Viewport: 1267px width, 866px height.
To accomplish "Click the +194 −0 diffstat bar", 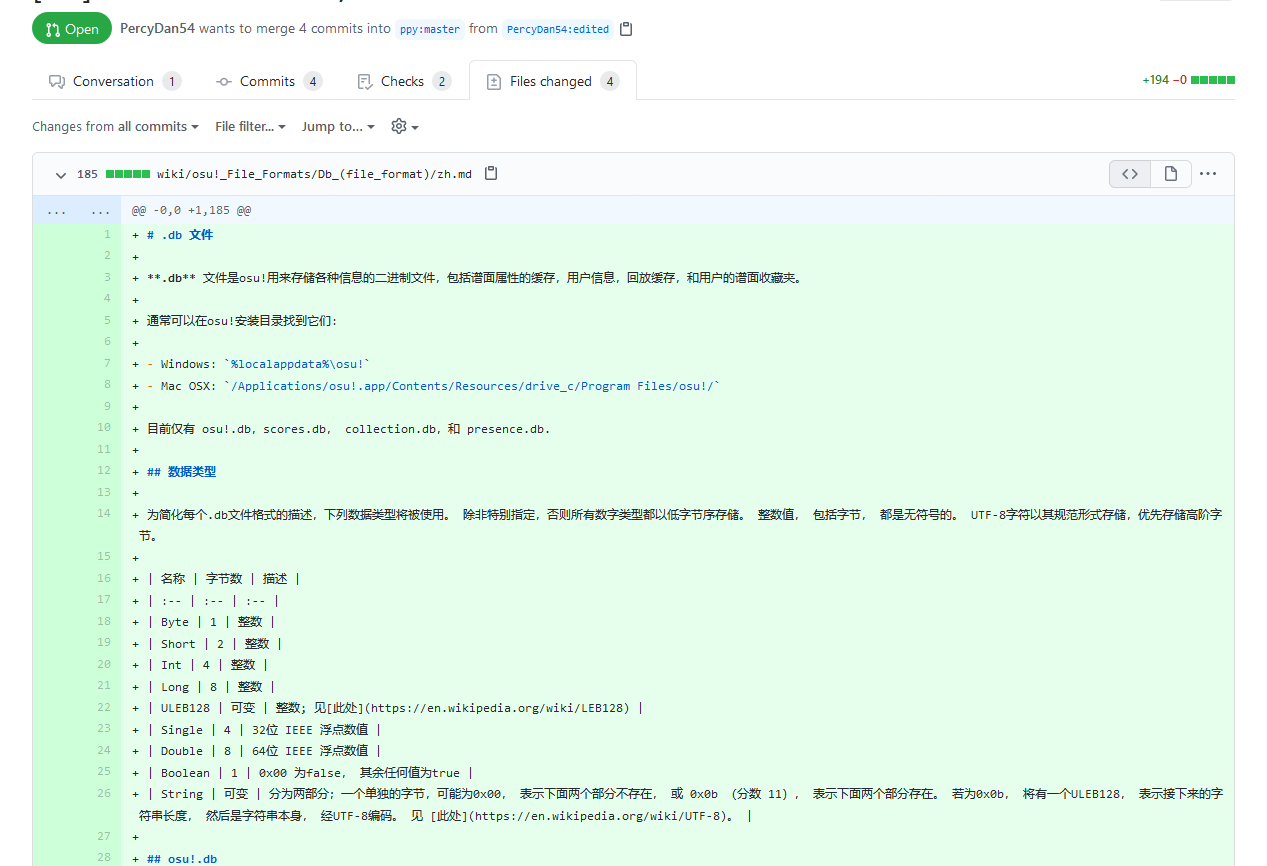I will [1188, 80].
